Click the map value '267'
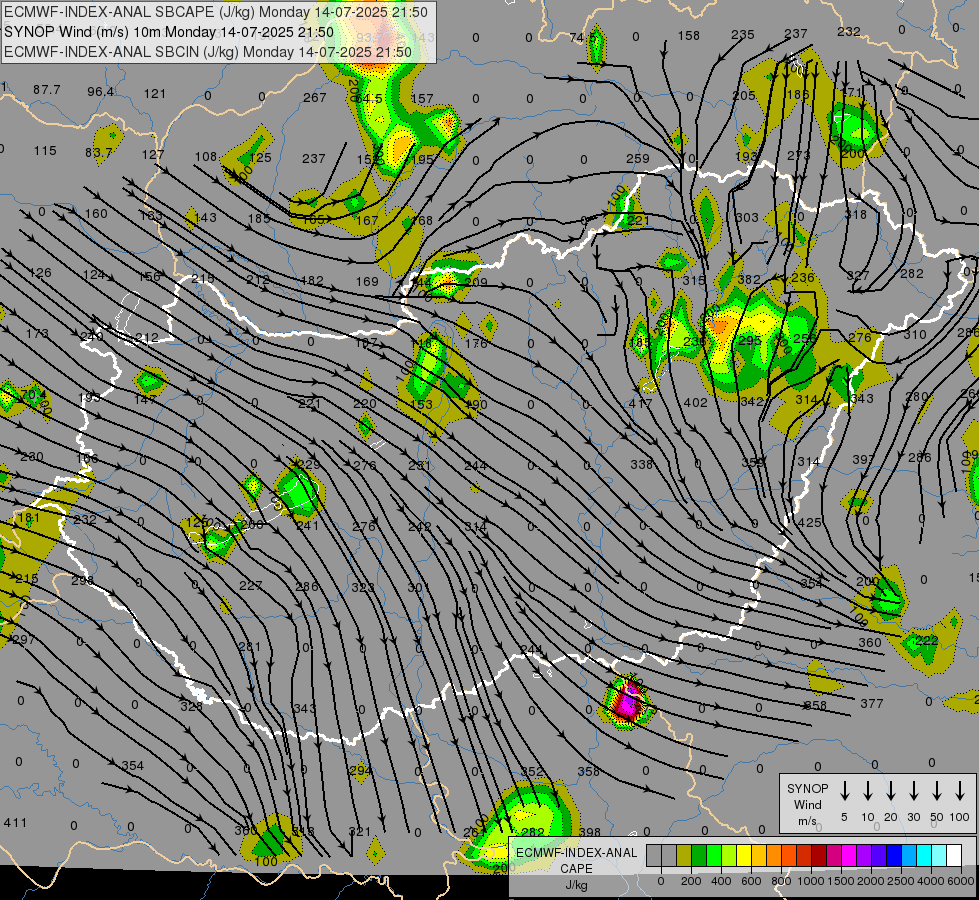 (x=315, y=97)
